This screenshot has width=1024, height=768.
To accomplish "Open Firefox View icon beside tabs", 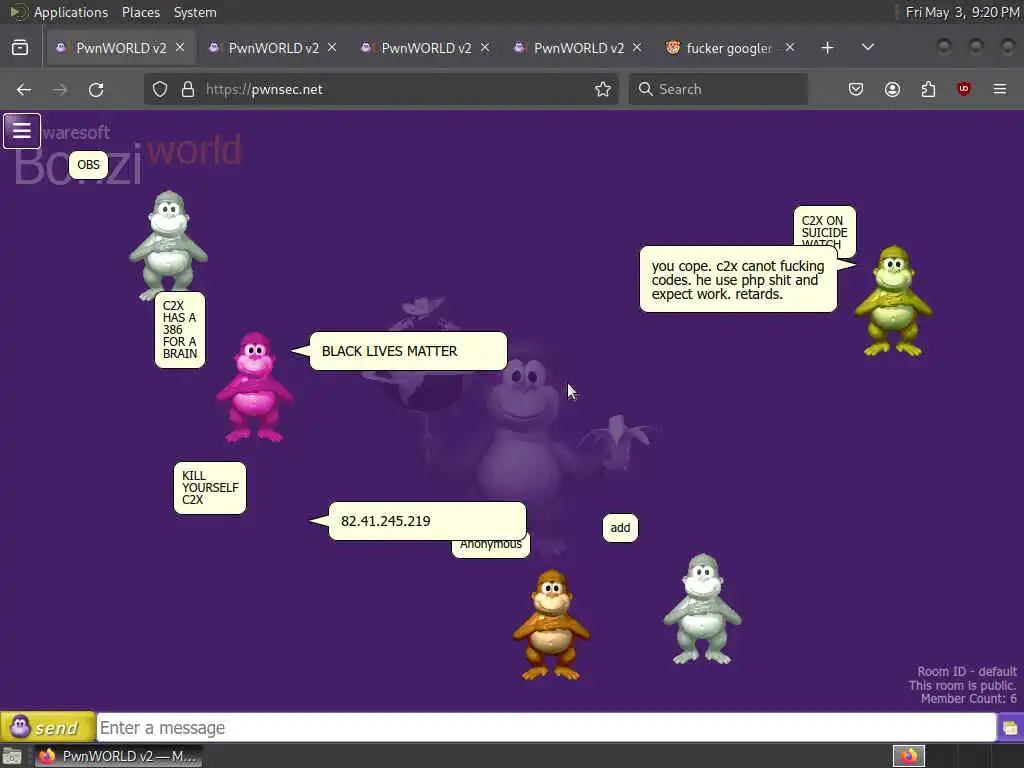I will (20, 48).
